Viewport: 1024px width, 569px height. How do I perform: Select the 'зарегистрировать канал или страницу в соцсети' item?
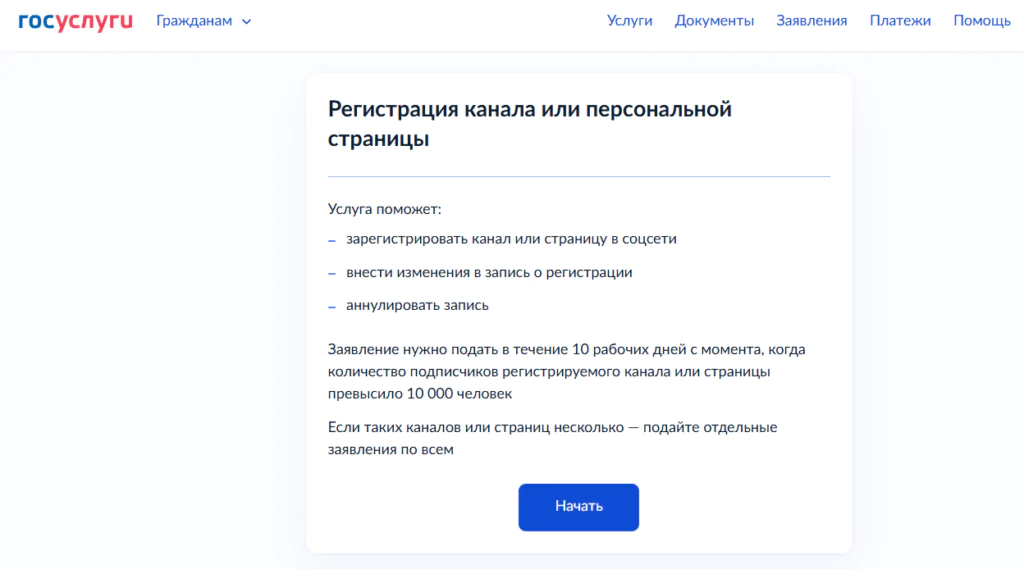(x=511, y=239)
